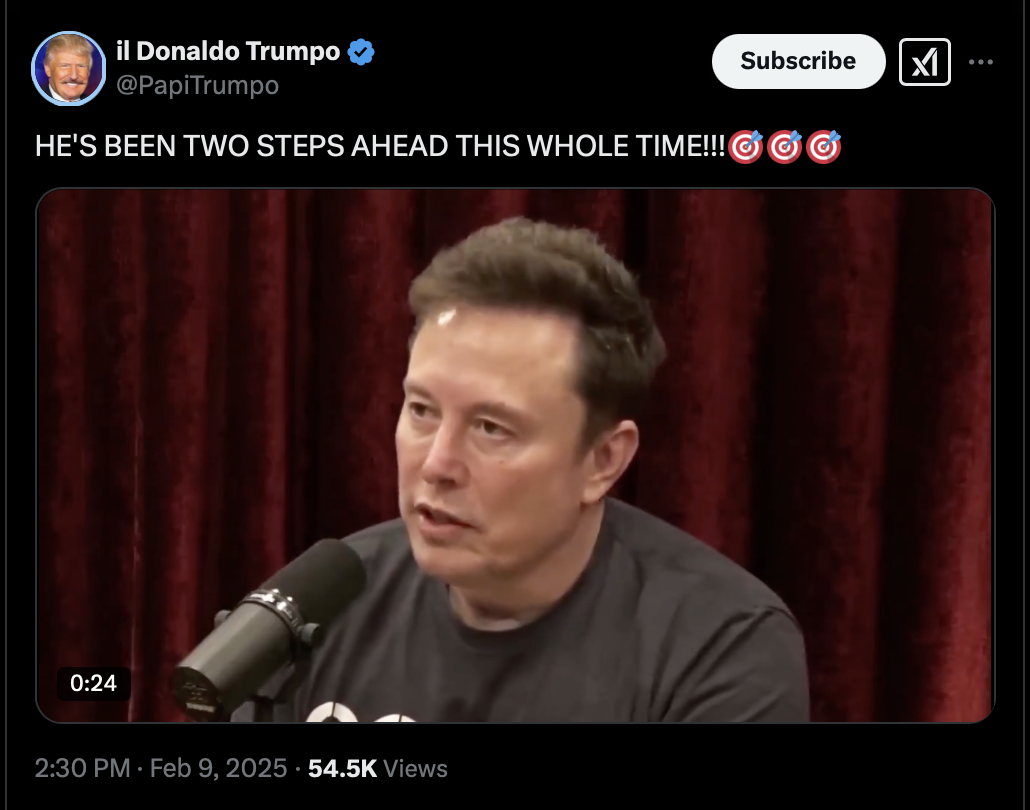Image resolution: width=1030 pixels, height=810 pixels.
Task: Play the video with red curtain background
Action: (515, 455)
